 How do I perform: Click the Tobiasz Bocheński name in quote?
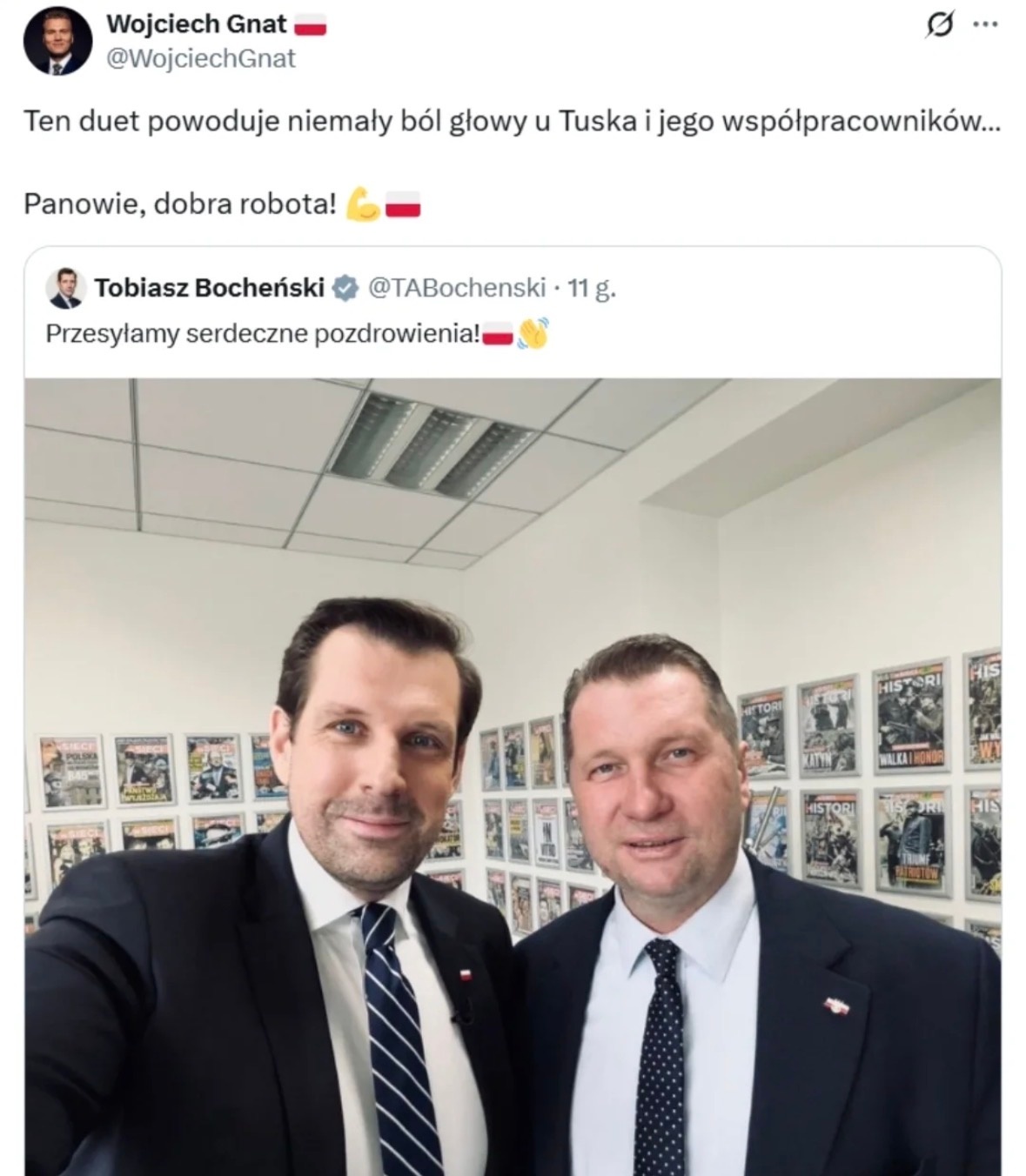(209, 288)
